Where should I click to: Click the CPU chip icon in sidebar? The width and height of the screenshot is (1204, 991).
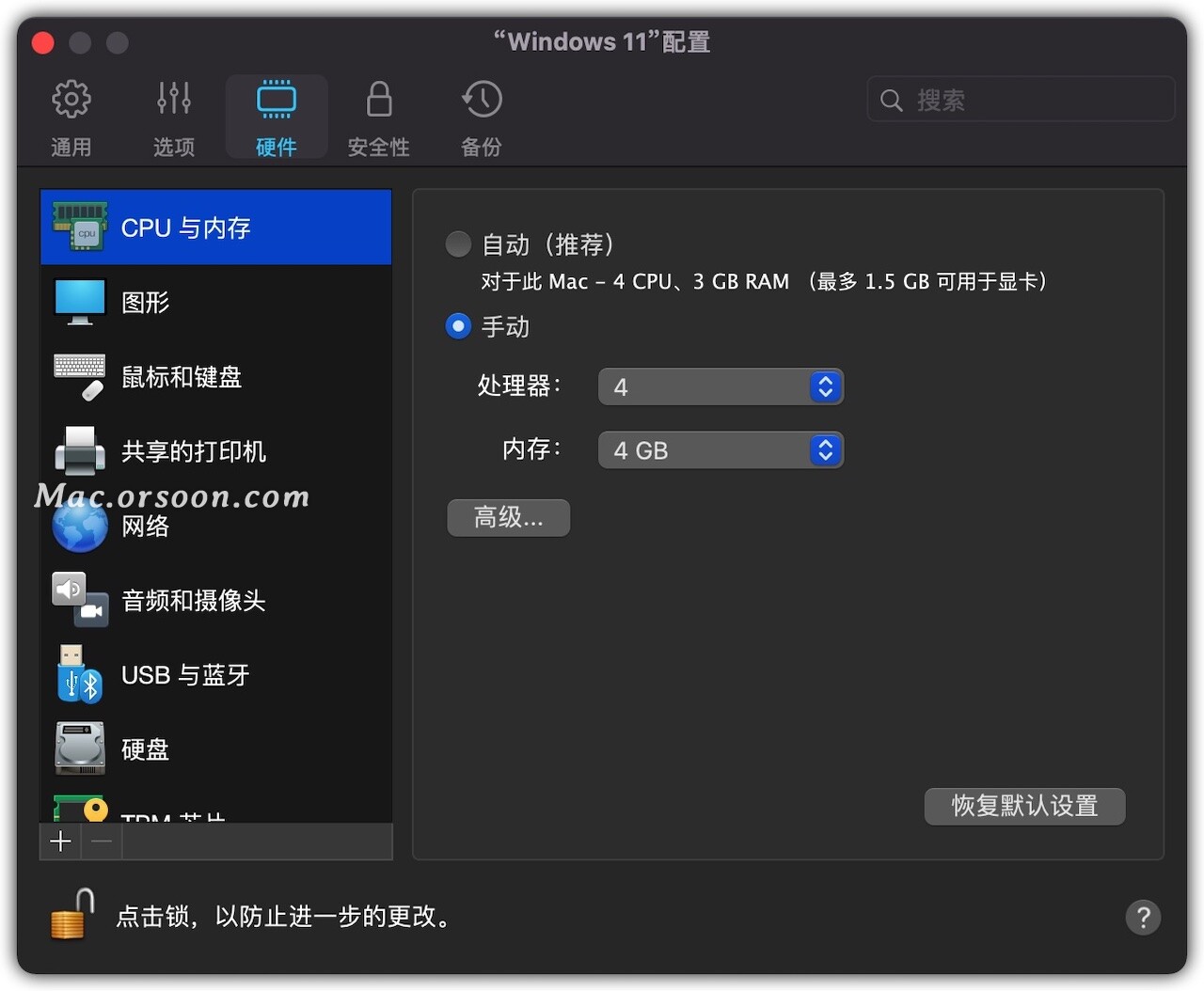(x=80, y=227)
